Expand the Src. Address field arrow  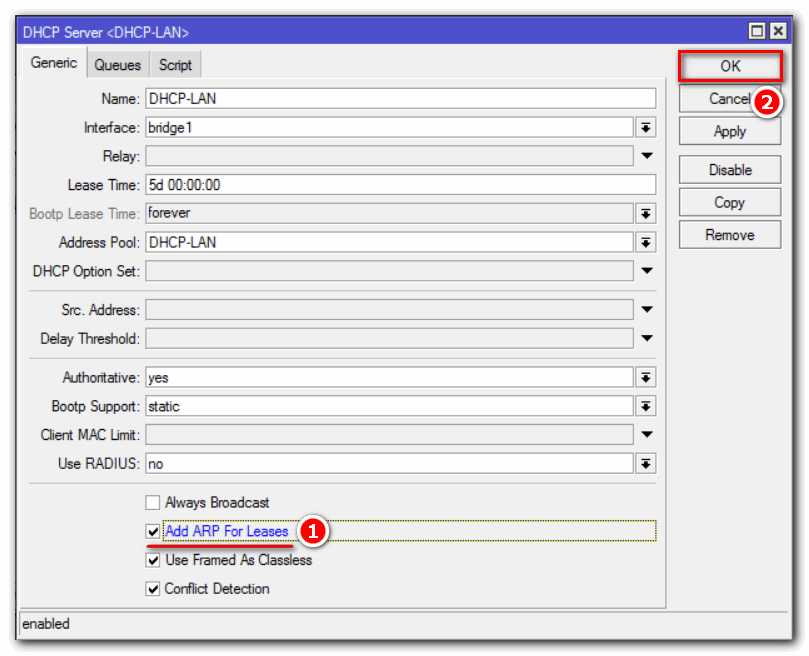coord(646,309)
